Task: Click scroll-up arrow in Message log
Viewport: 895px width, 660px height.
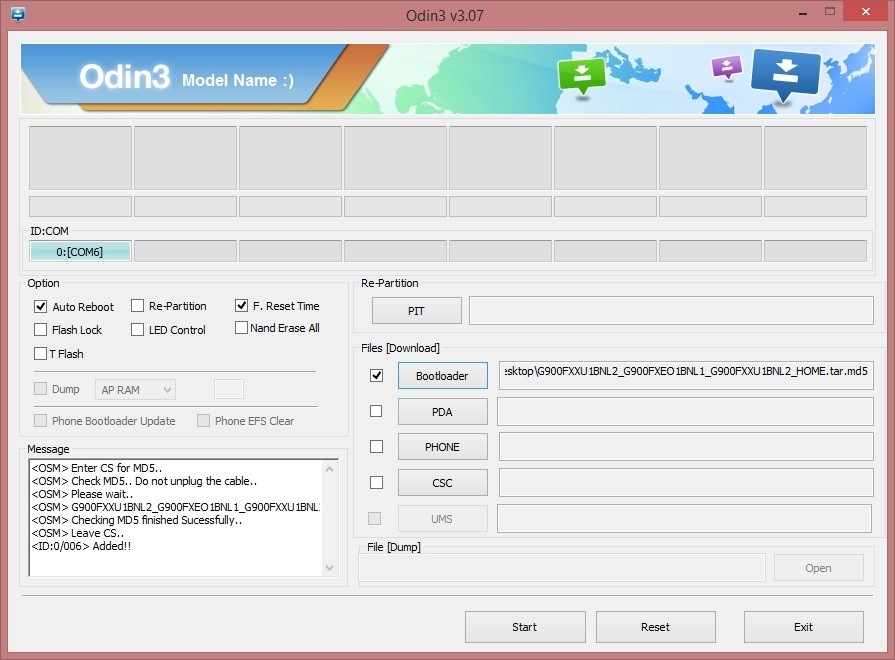Action: (329, 469)
